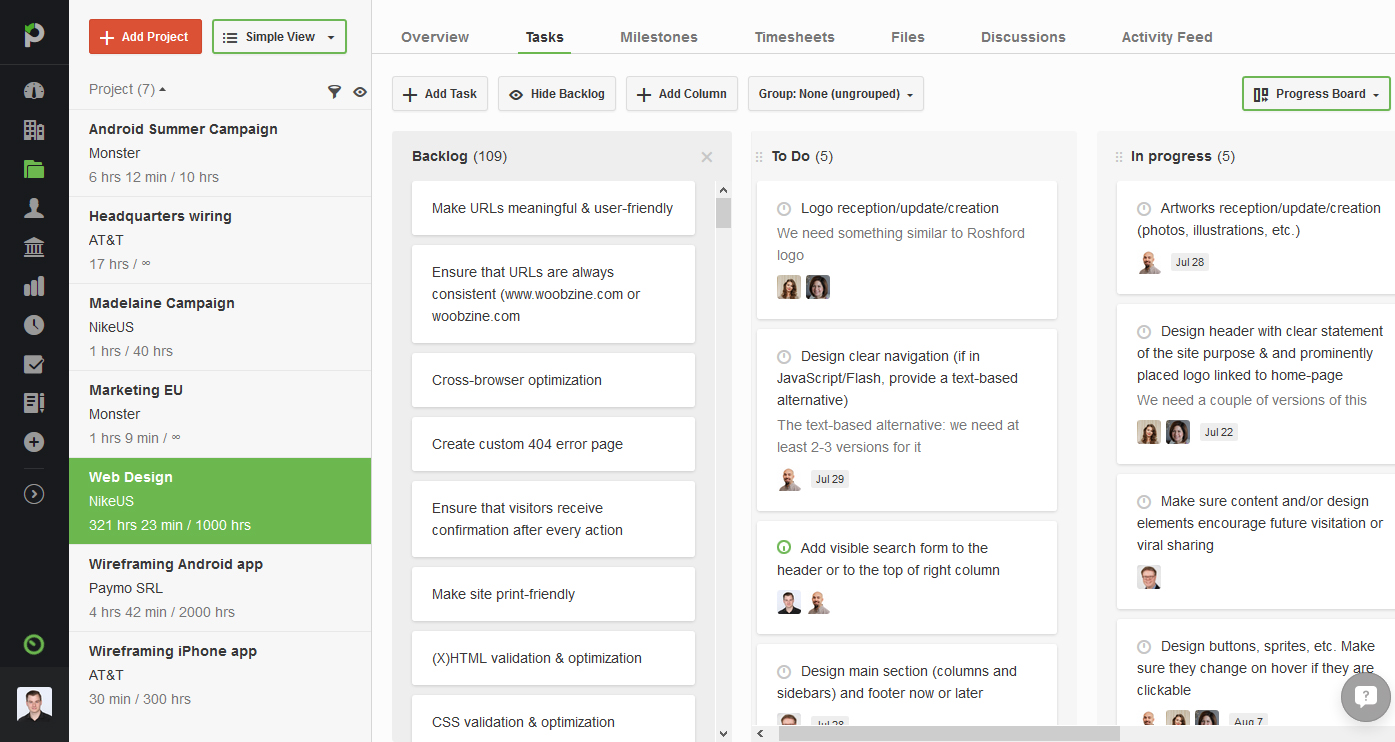1395x742 pixels.
Task: Click the Add Column button
Action: pyautogui.click(x=681, y=94)
